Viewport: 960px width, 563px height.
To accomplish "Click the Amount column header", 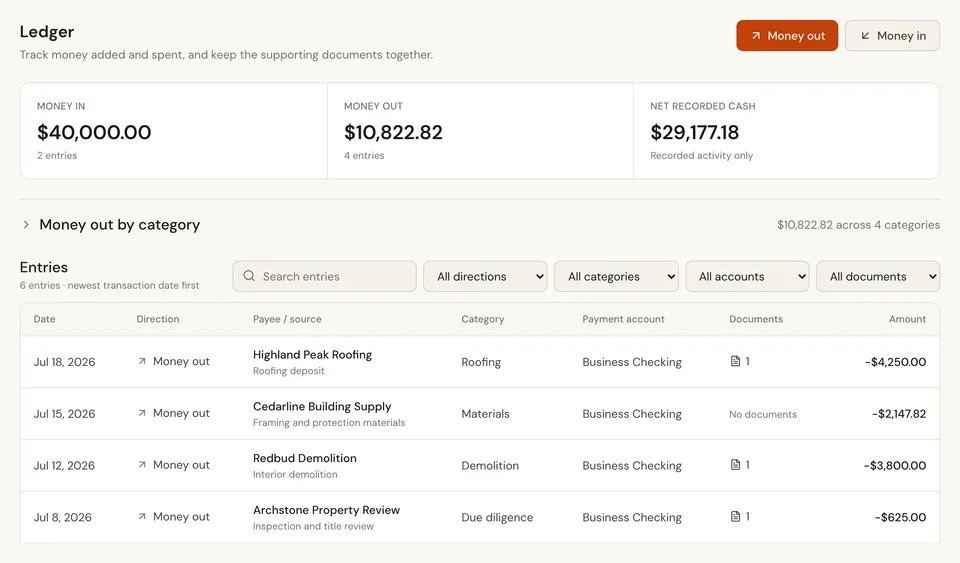I will (907, 319).
